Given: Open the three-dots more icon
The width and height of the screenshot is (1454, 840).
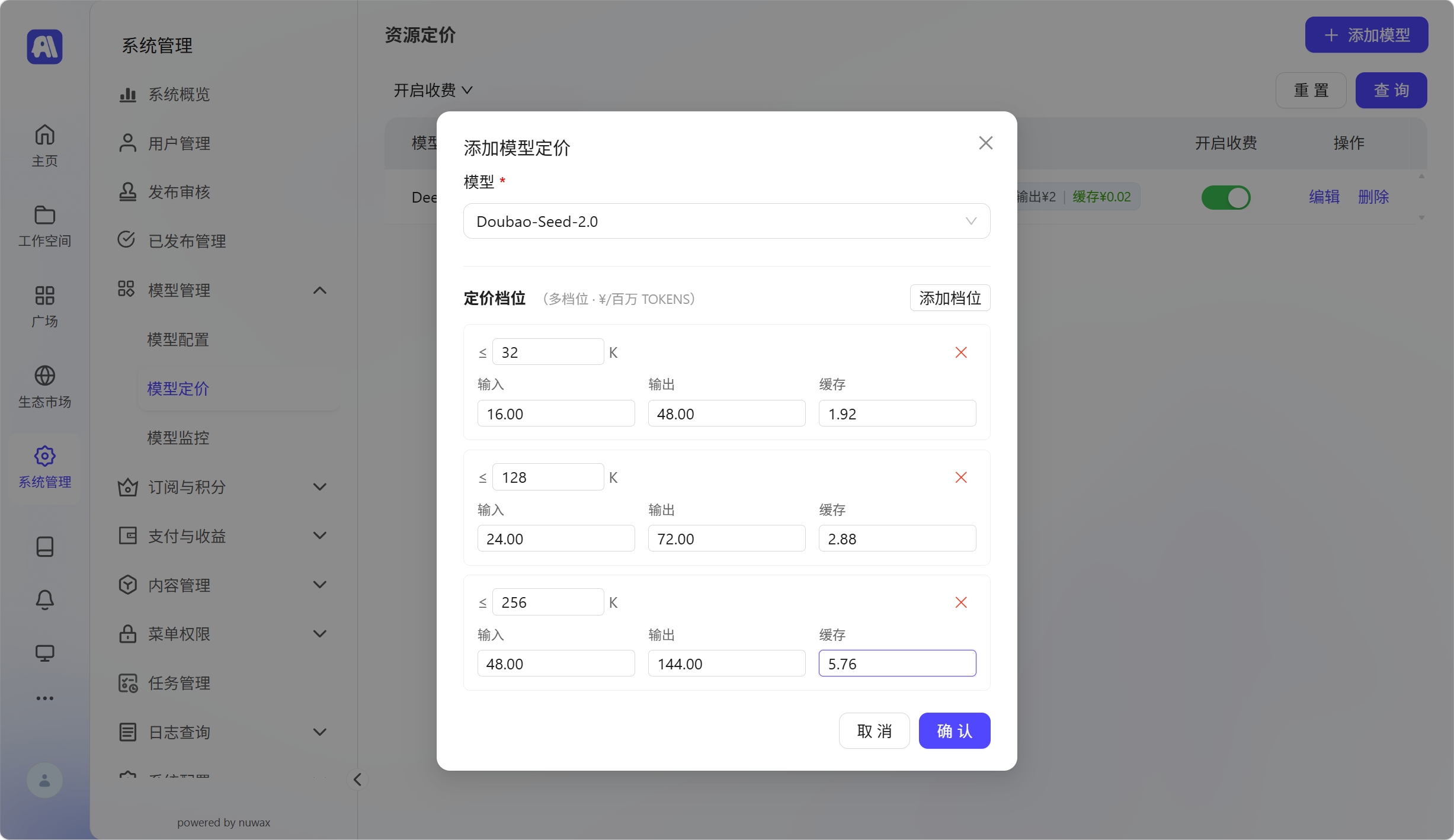Looking at the screenshot, I should (44, 698).
